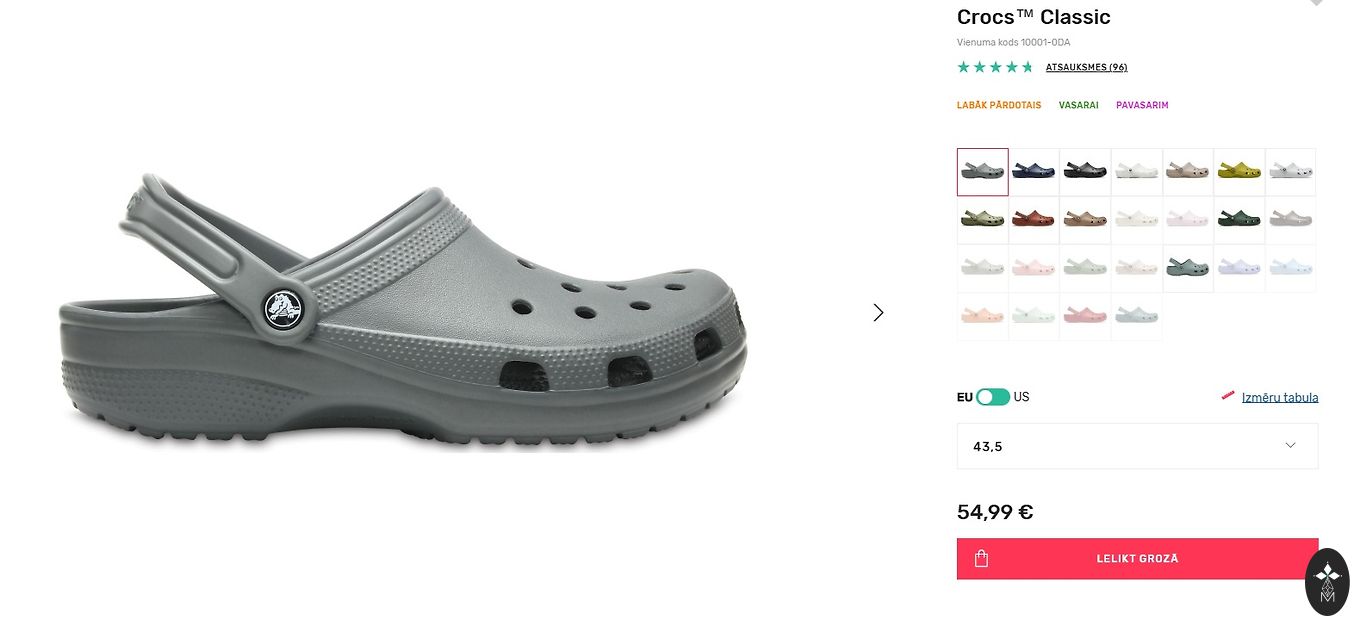The image size is (1366, 632).
Task: Click the red LELIKT GROZĀ button
Action: tap(1137, 559)
